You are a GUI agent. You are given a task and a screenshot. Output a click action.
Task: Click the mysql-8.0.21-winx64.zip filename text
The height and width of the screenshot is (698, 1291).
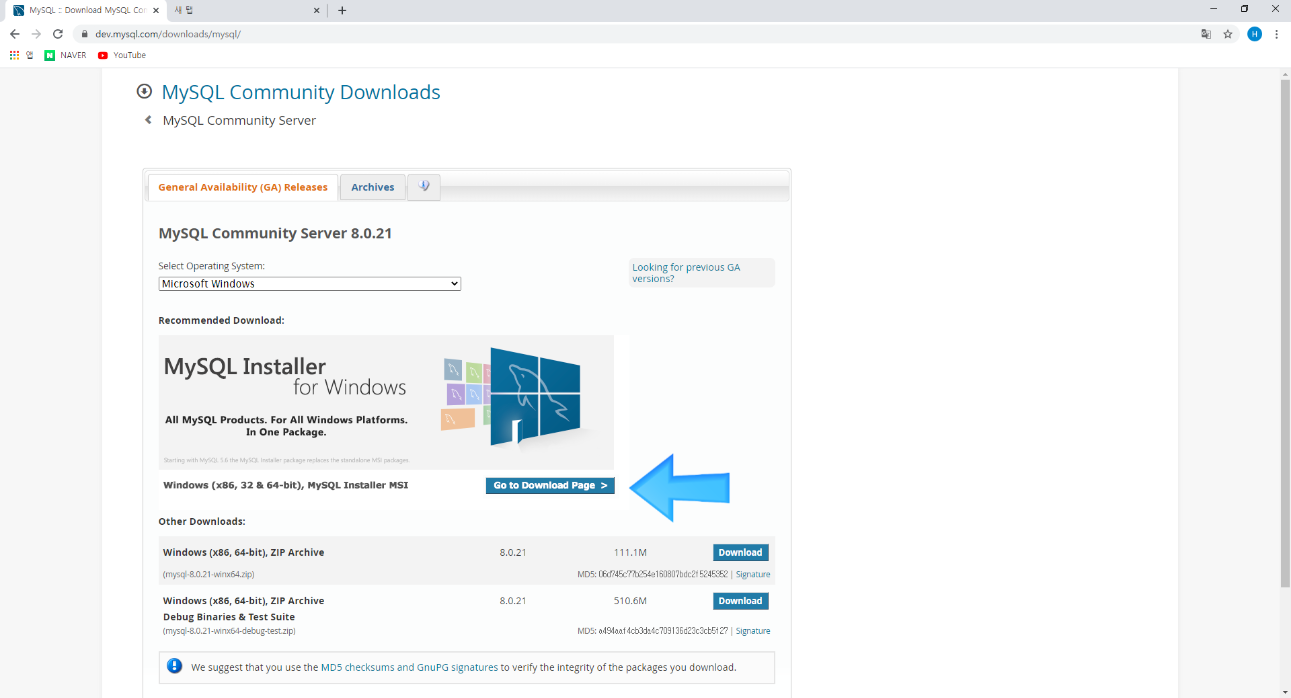209,574
